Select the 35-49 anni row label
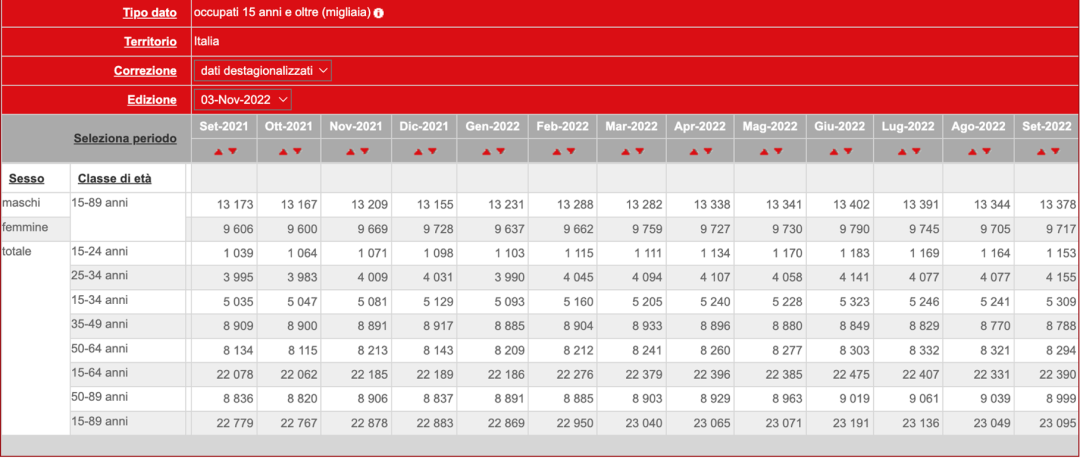This screenshot has width=1080, height=458. [99, 324]
